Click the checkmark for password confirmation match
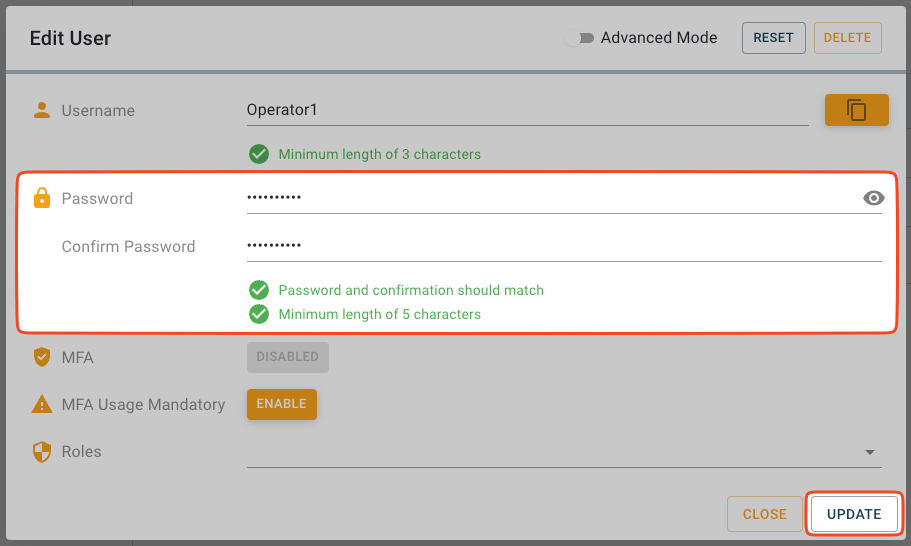Screen dimensions: 911x546 pos(259,290)
